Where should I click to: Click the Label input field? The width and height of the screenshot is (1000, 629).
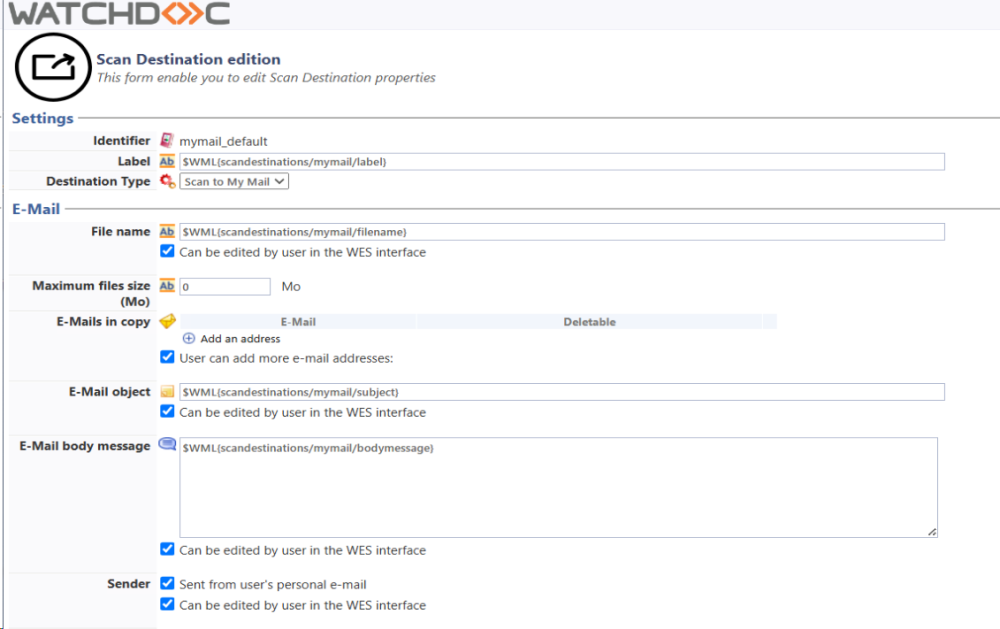[x=562, y=162]
